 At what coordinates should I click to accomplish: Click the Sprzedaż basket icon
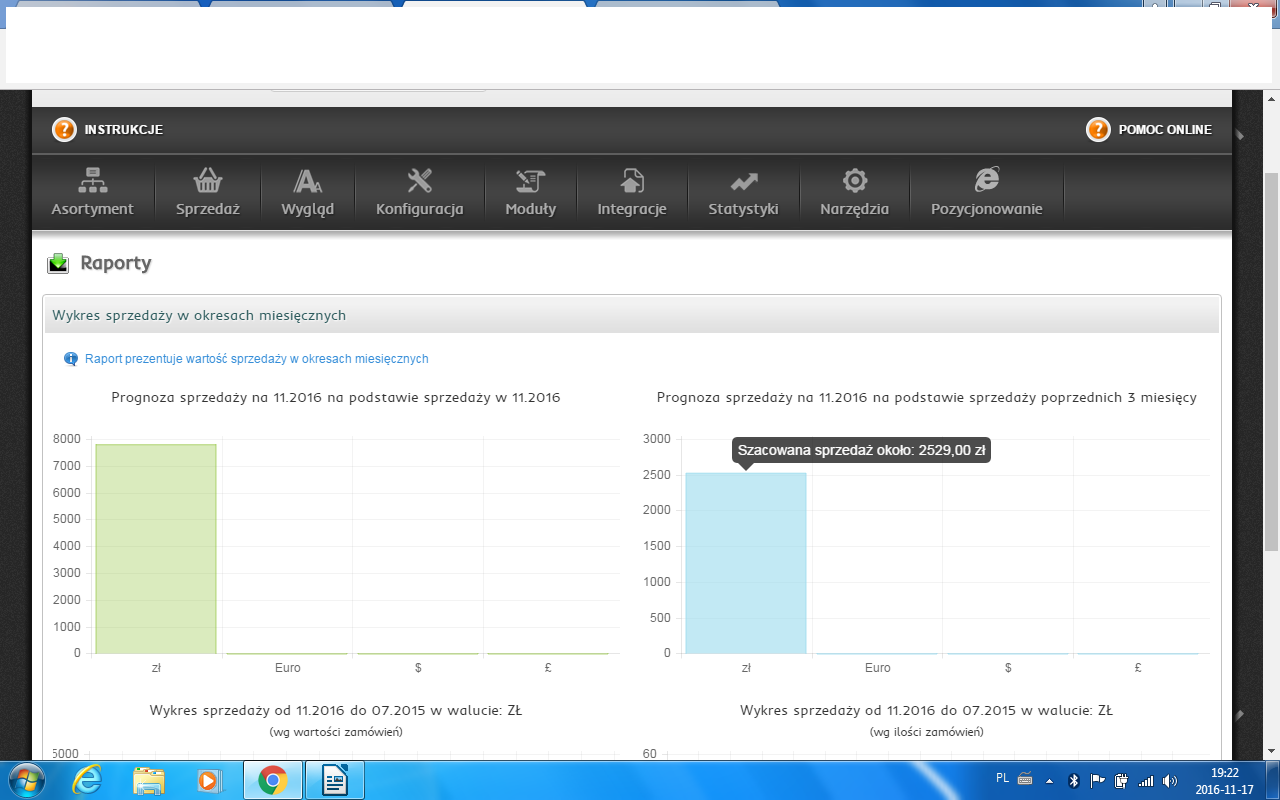click(208, 181)
